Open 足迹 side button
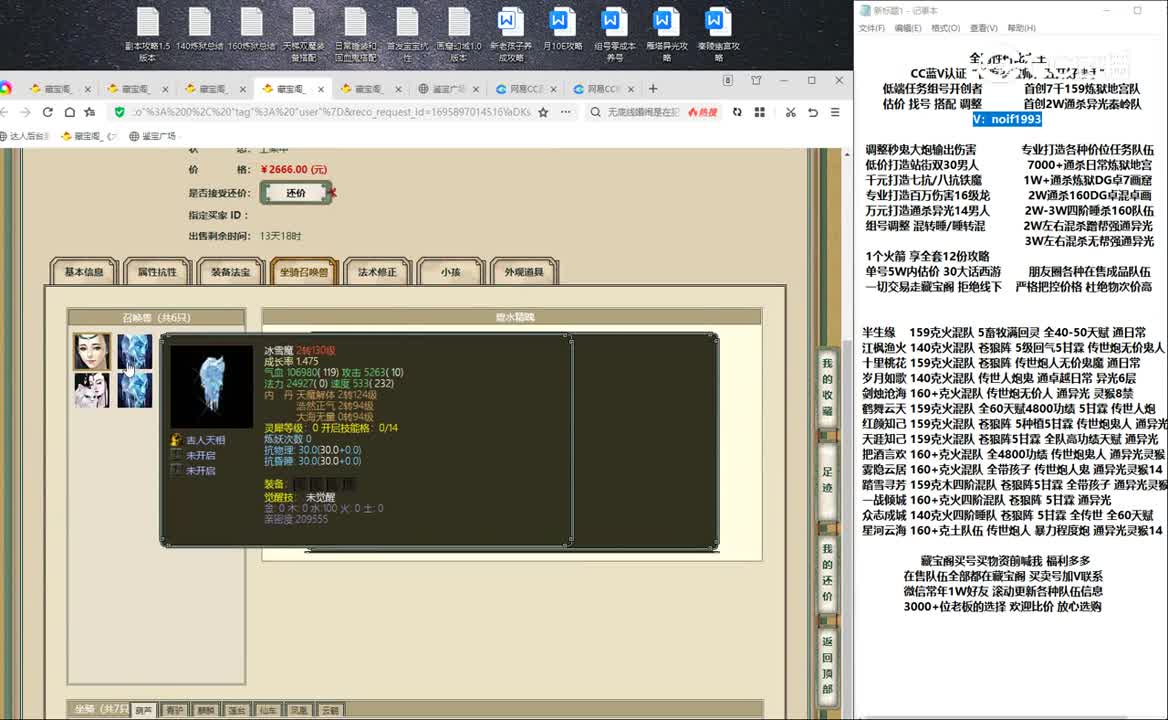Screen dimensions: 1168x720 pyautogui.click(x=827, y=479)
